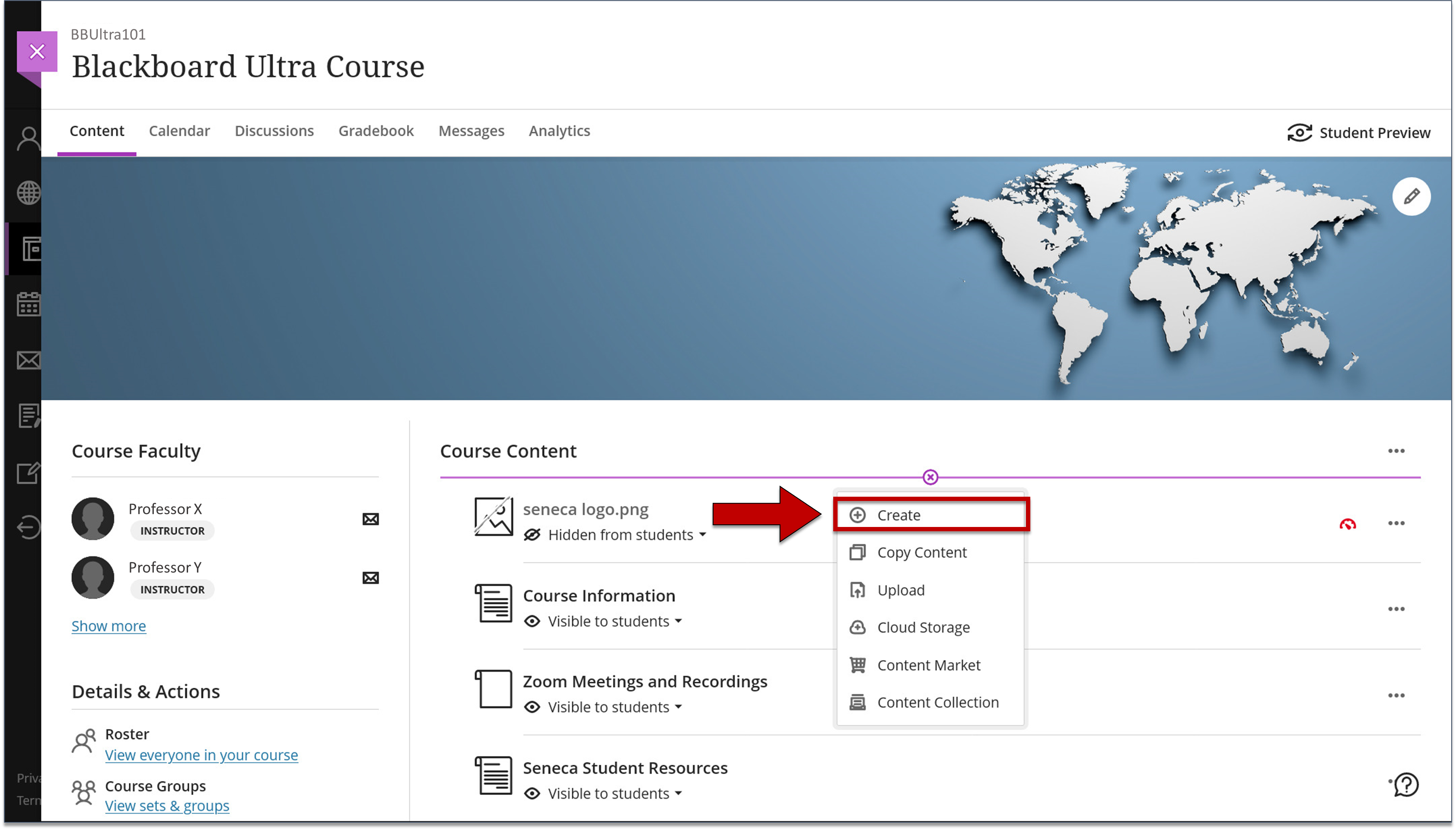Click the Roster people icon

coord(83,741)
